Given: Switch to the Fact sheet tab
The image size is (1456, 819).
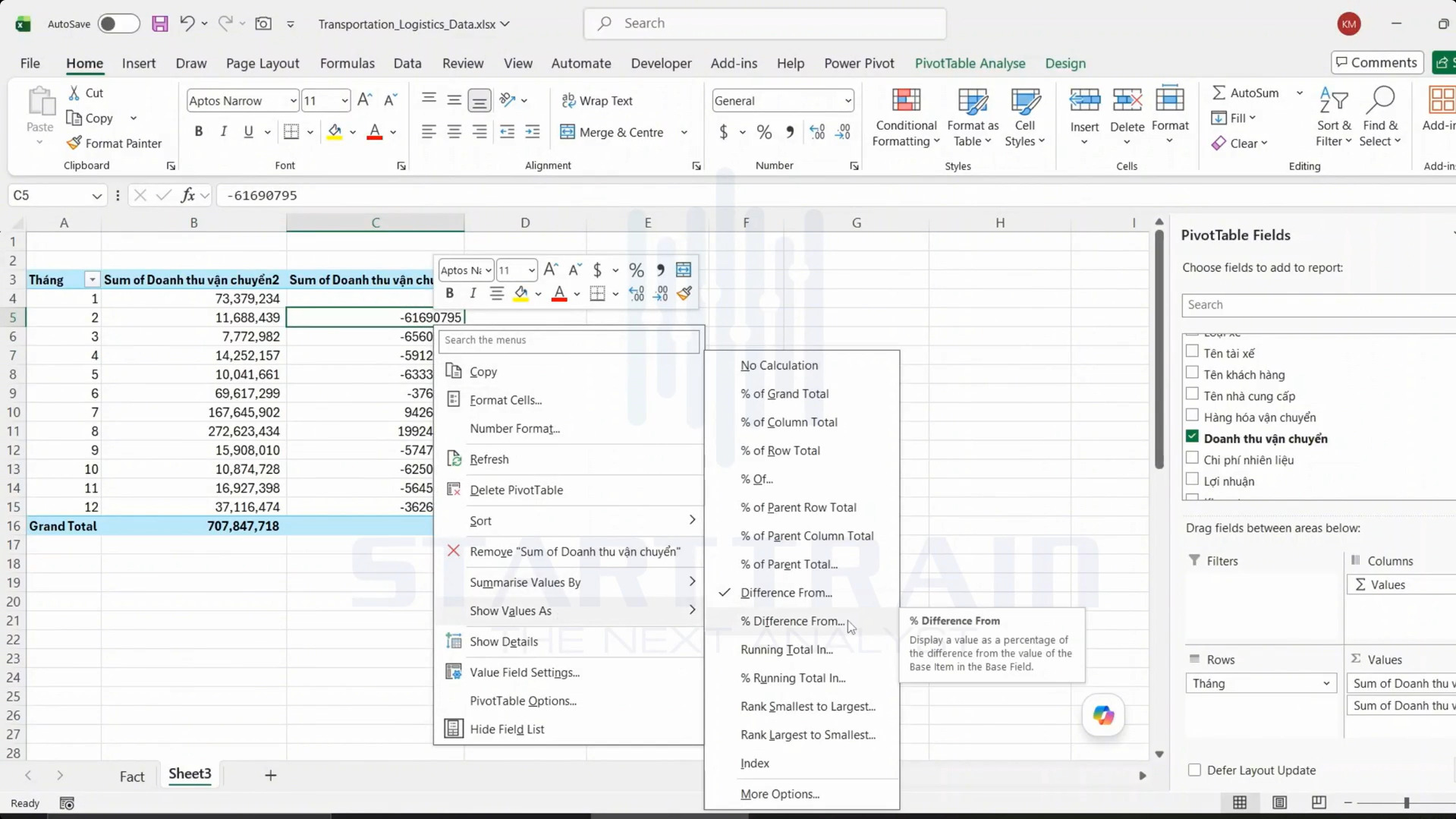Looking at the screenshot, I should pos(132,776).
